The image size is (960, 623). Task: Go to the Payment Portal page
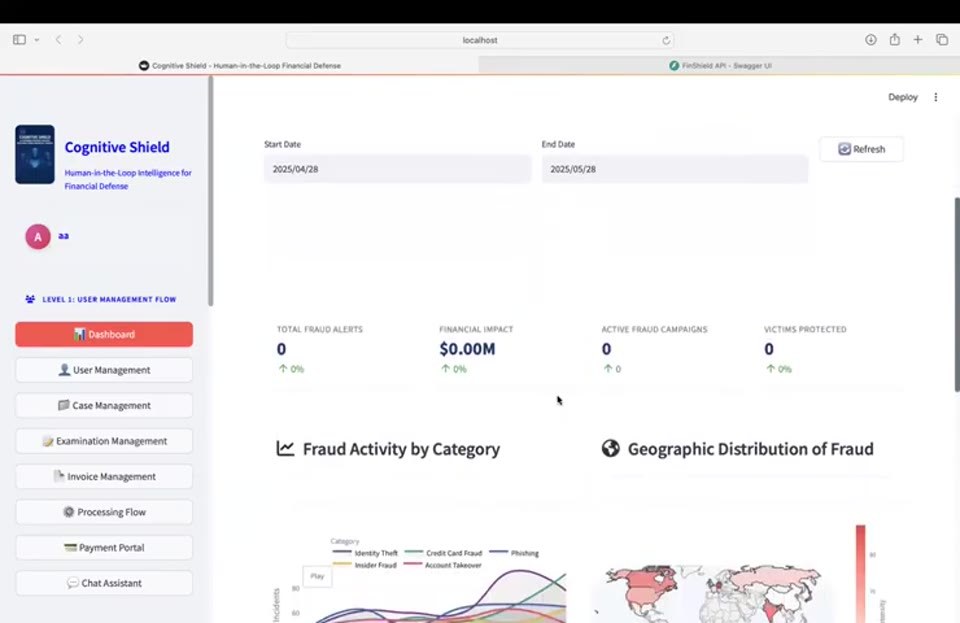pyautogui.click(x=104, y=548)
